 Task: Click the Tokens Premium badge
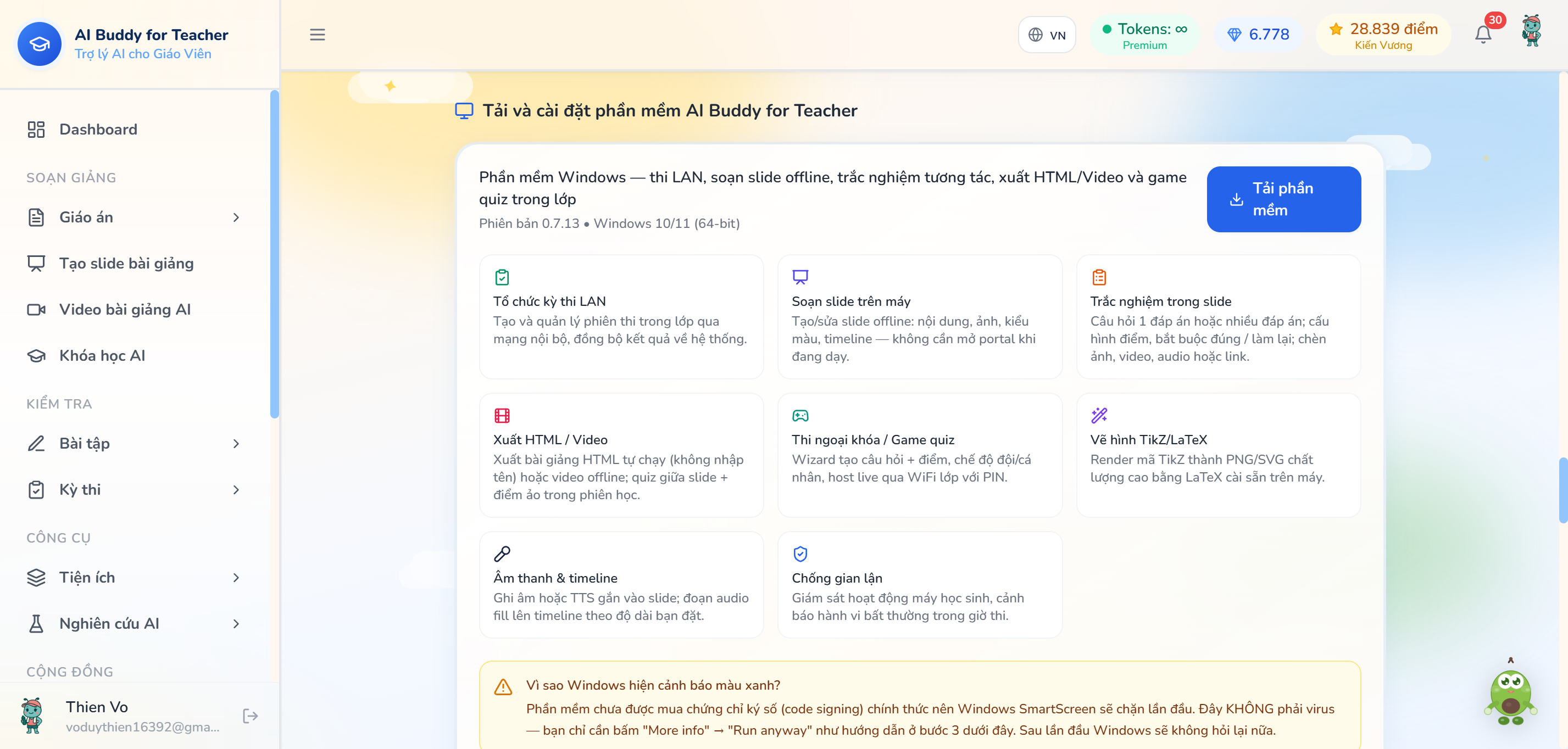coord(1144,35)
